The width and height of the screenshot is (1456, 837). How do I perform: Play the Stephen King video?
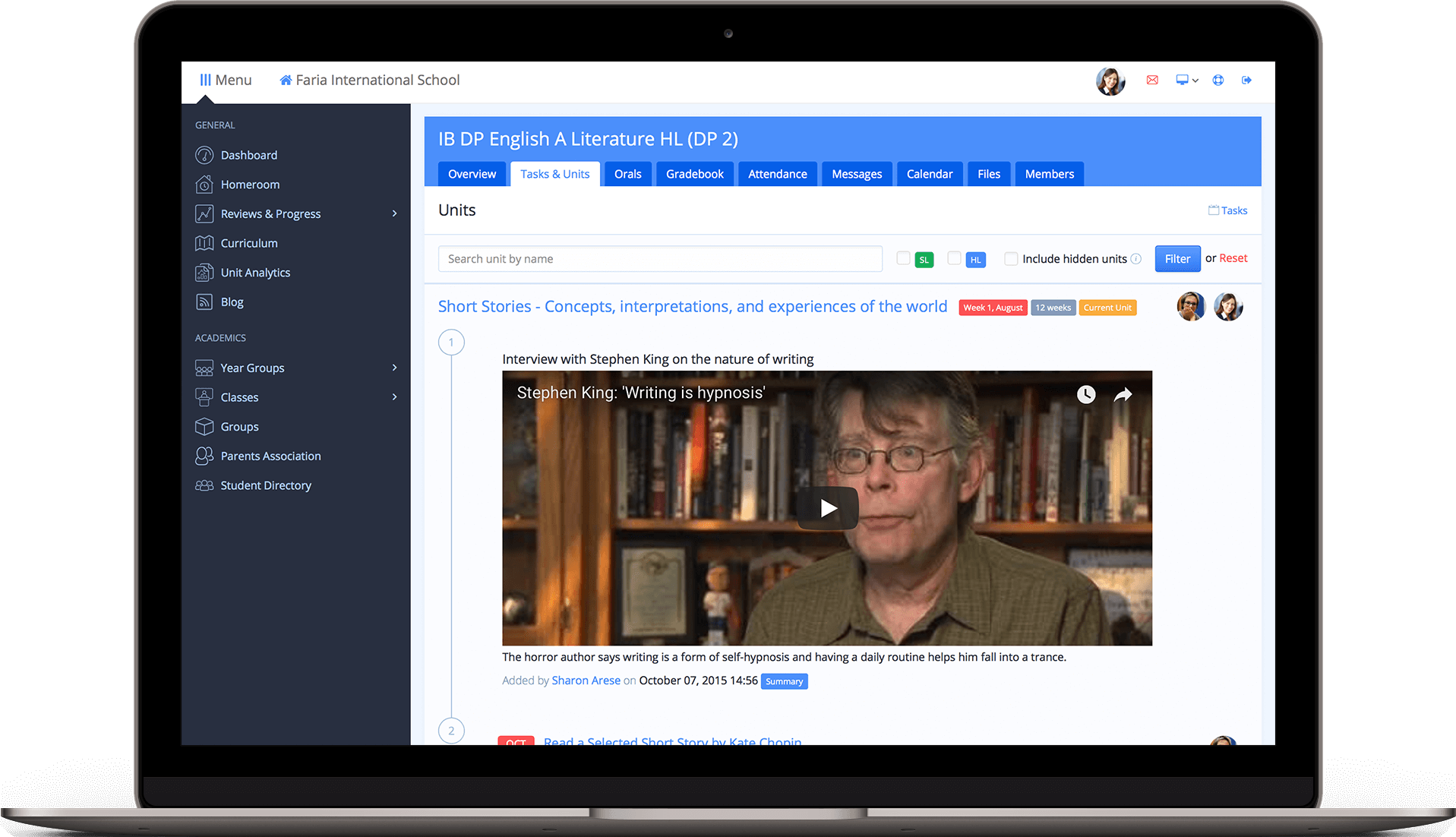click(828, 508)
